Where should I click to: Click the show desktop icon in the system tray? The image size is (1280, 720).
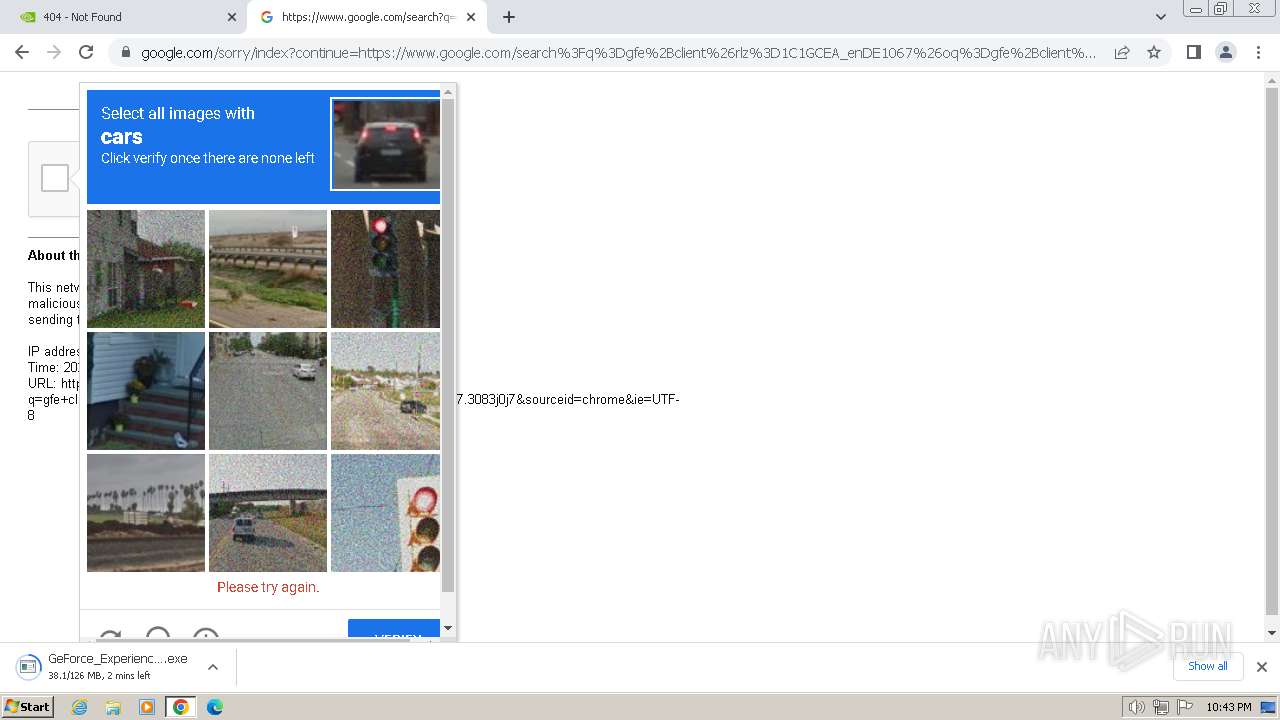[1268, 707]
